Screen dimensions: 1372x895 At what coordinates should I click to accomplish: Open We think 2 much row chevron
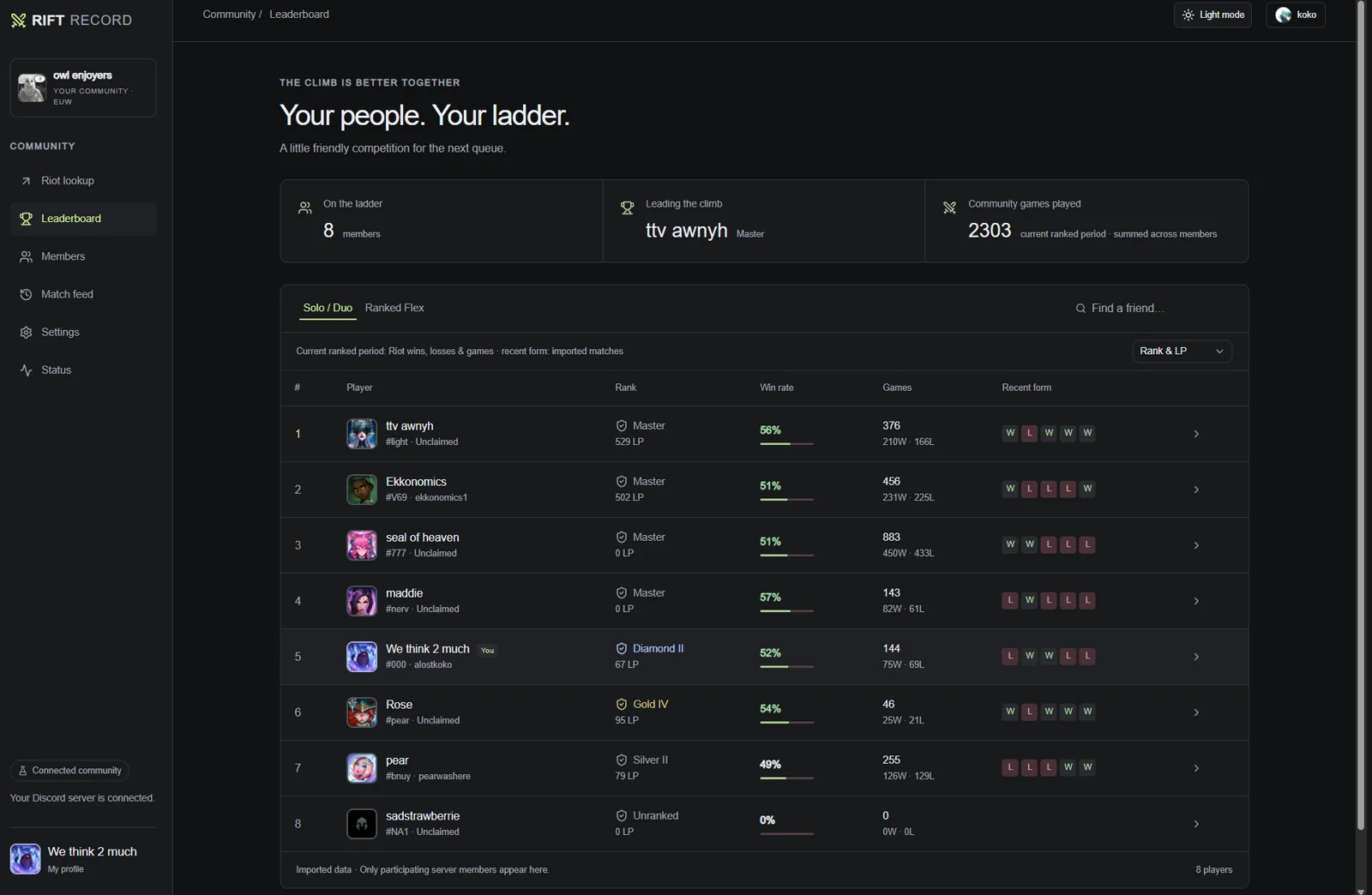(x=1196, y=657)
